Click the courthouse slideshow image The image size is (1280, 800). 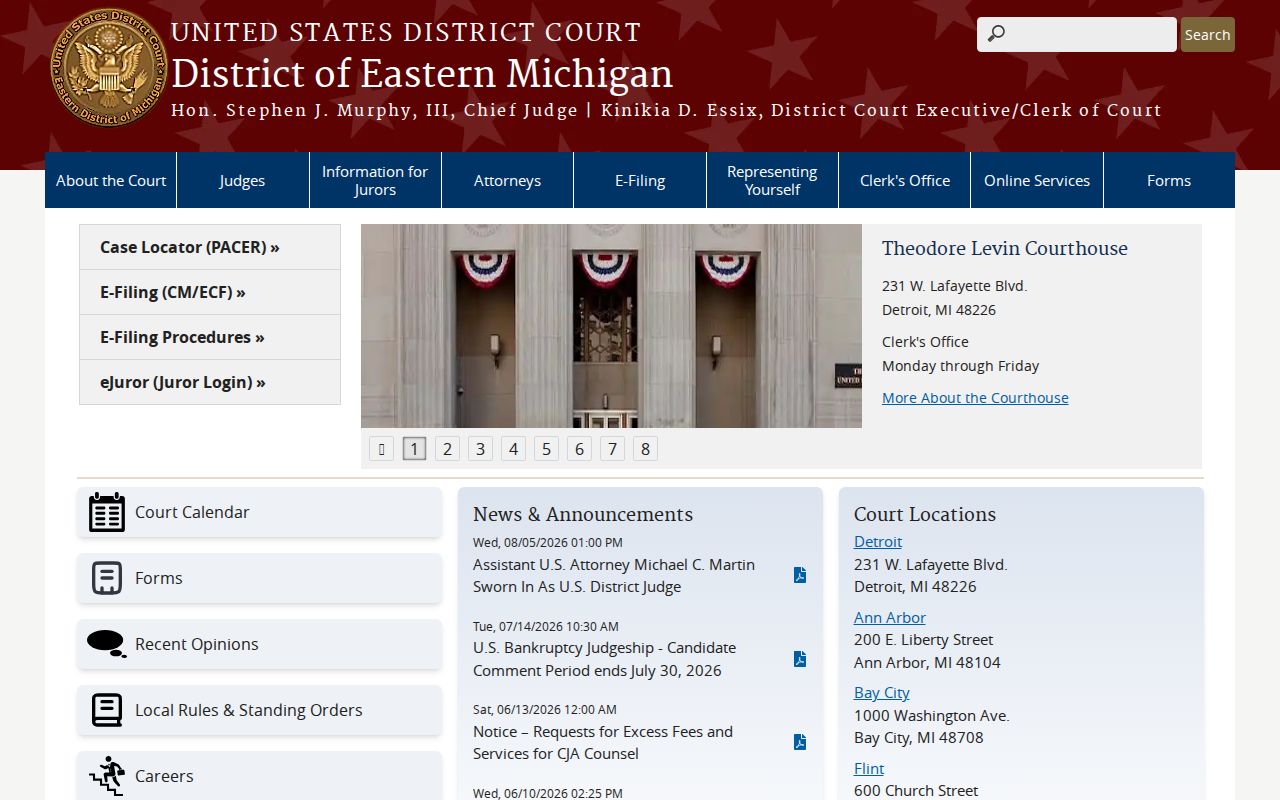611,326
